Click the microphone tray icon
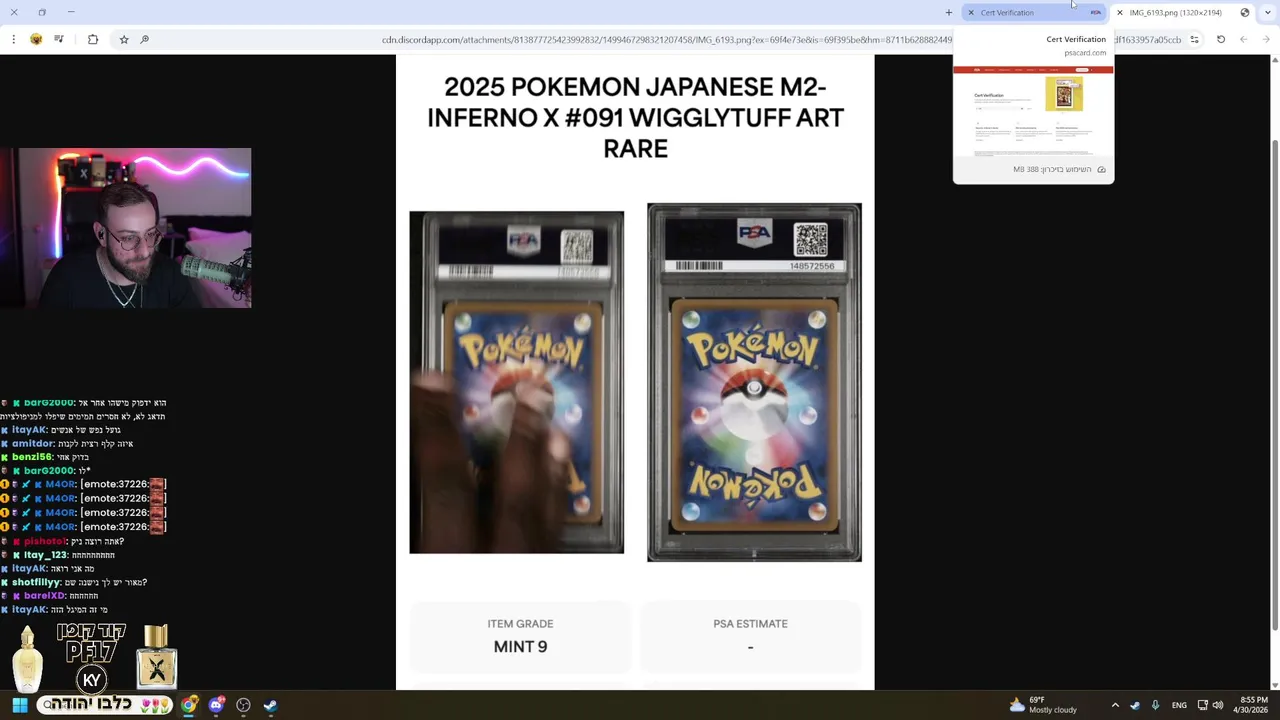The height and width of the screenshot is (720, 1280). point(1155,705)
